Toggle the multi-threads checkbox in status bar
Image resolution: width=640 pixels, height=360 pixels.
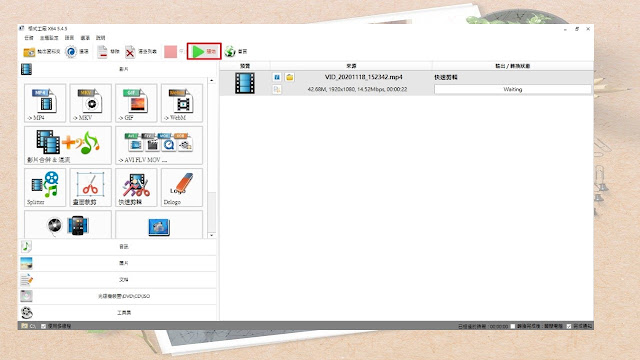pyautogui.click(x=44, y=326)
